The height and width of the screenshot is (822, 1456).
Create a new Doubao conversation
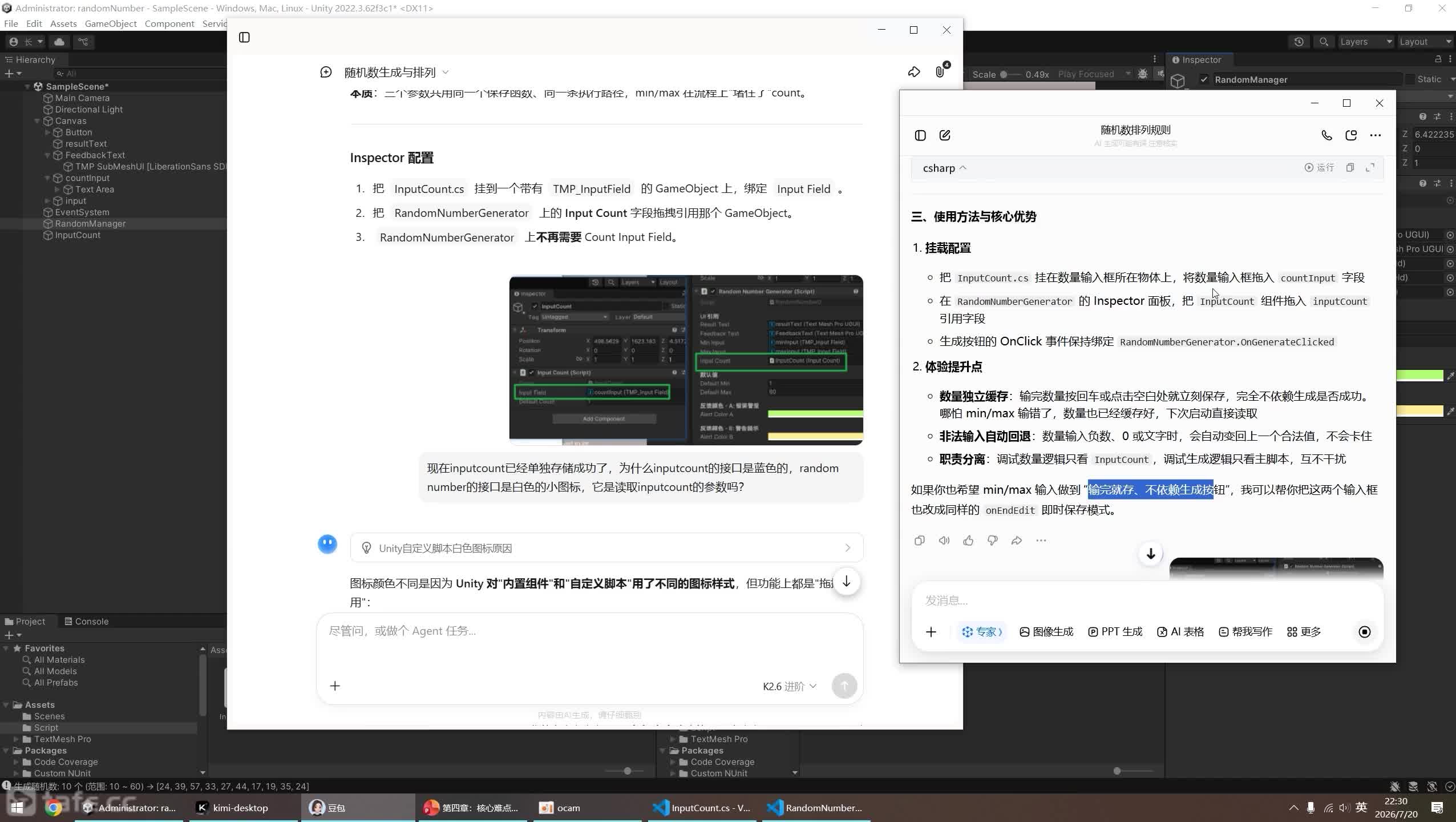[945, 135]
